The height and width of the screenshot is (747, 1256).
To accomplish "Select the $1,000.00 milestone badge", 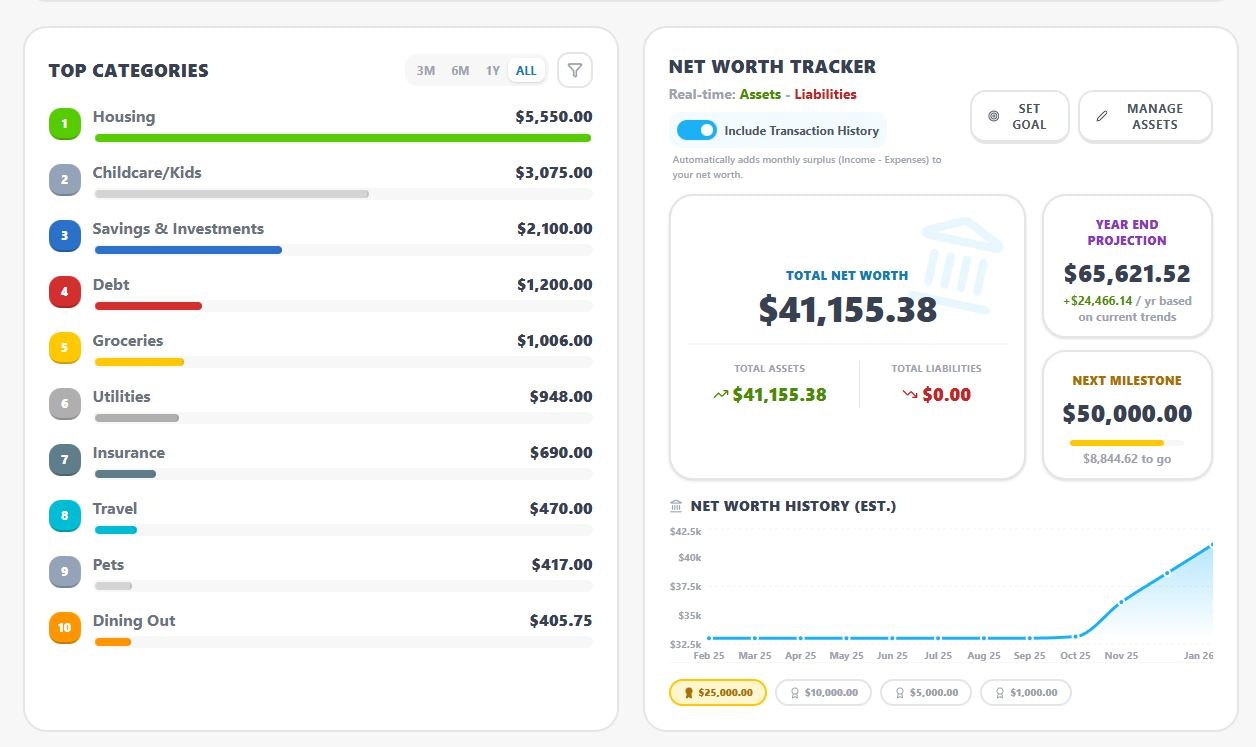I will point(1025,692).
